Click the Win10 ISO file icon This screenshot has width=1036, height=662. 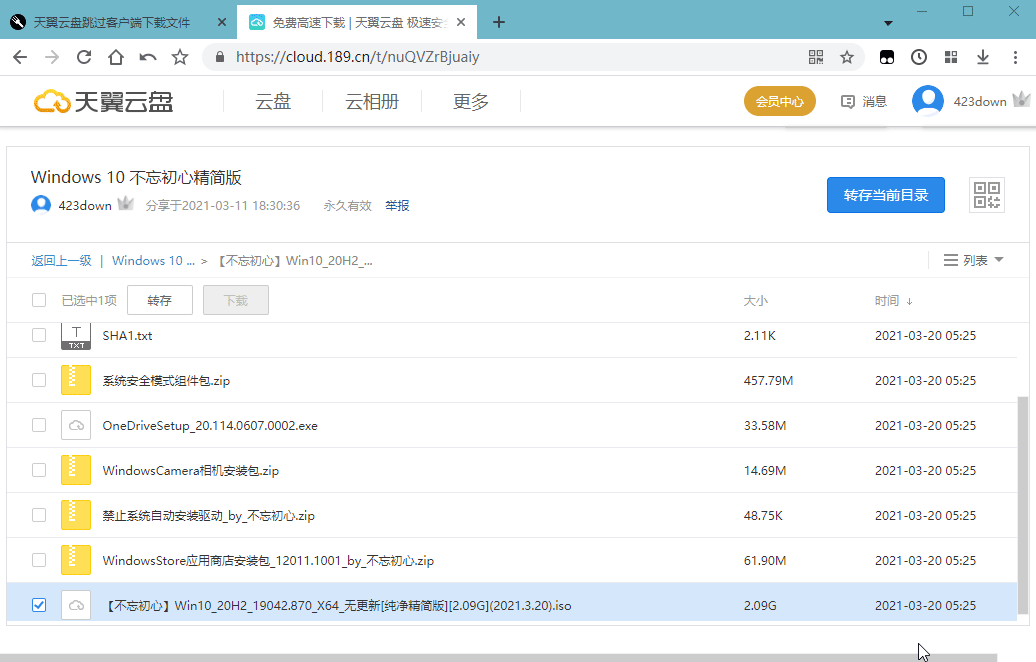[x=76, y=605]
